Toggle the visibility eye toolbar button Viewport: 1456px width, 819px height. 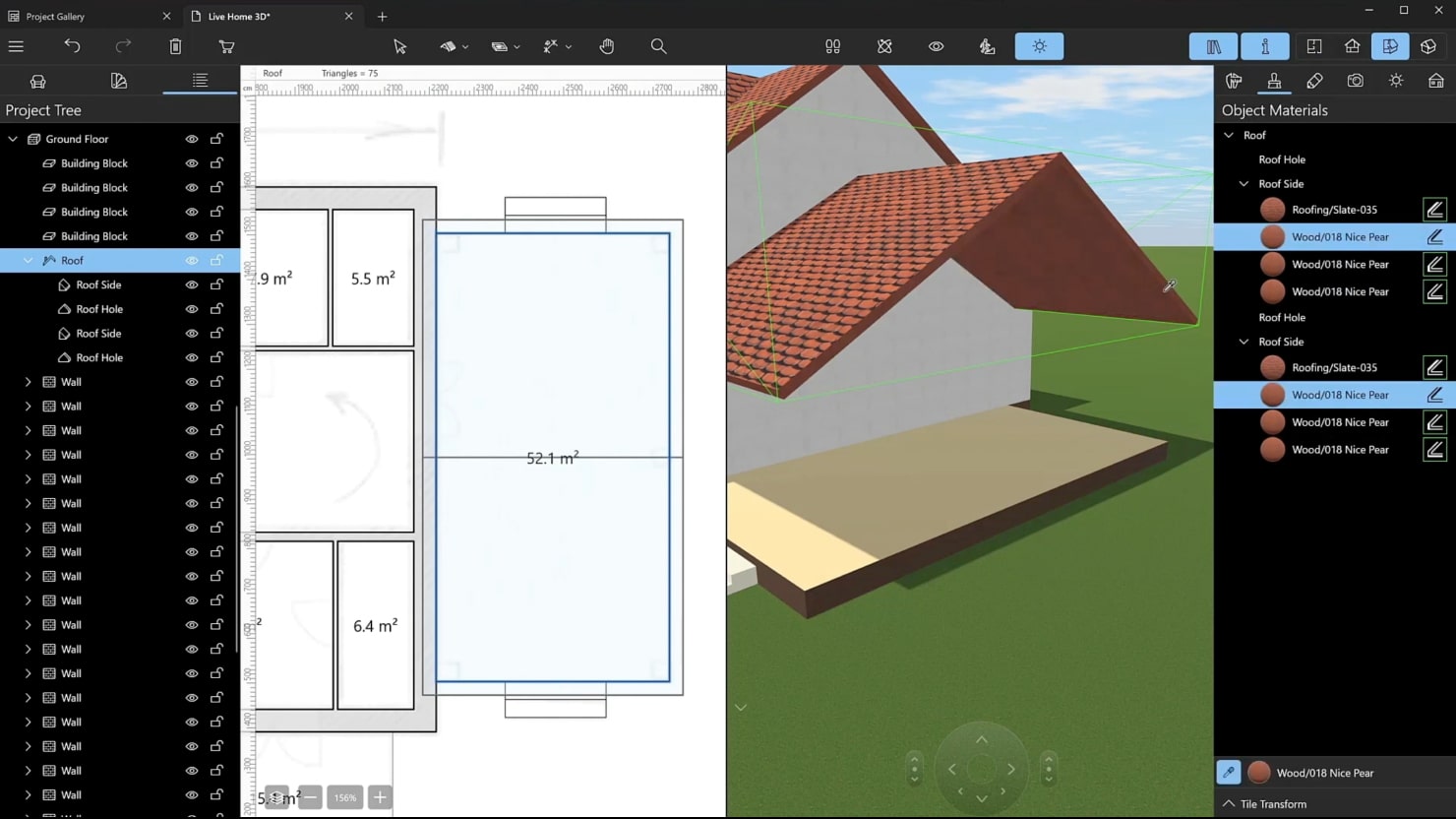[936, 46]
